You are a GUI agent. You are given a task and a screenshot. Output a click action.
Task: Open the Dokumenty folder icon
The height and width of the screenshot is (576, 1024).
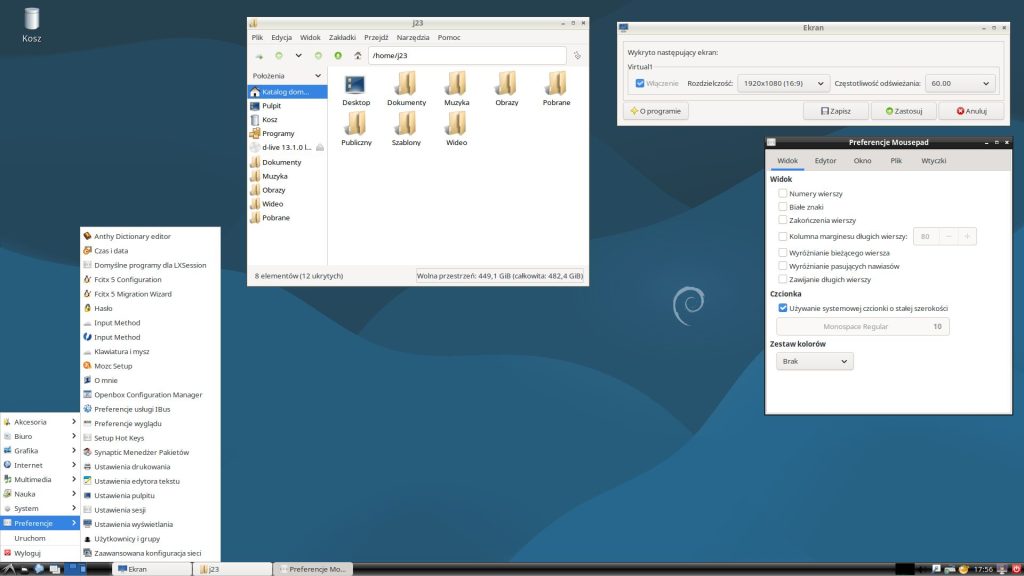coord(406,88)
